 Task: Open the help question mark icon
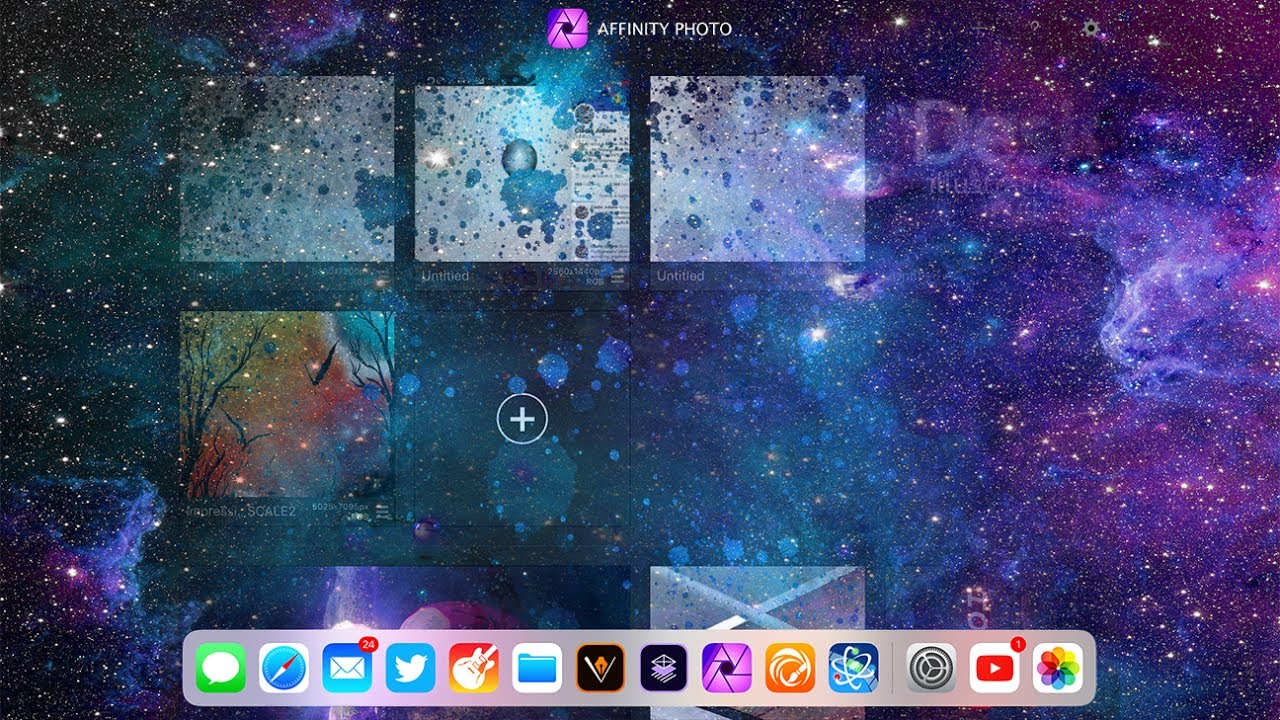[1035, 29]
